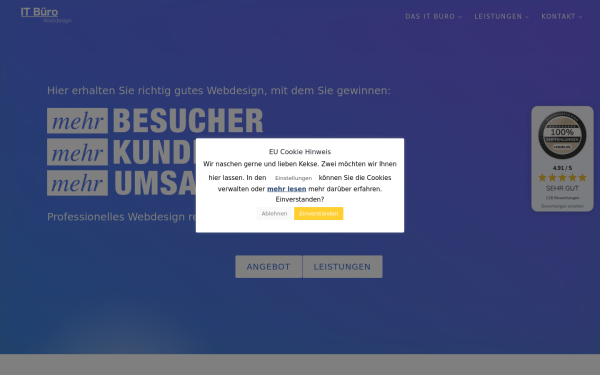The height and width of the screenshot is (375, 600).
Task: Click the SEHR GUT rating text
Action: point(562,188)
